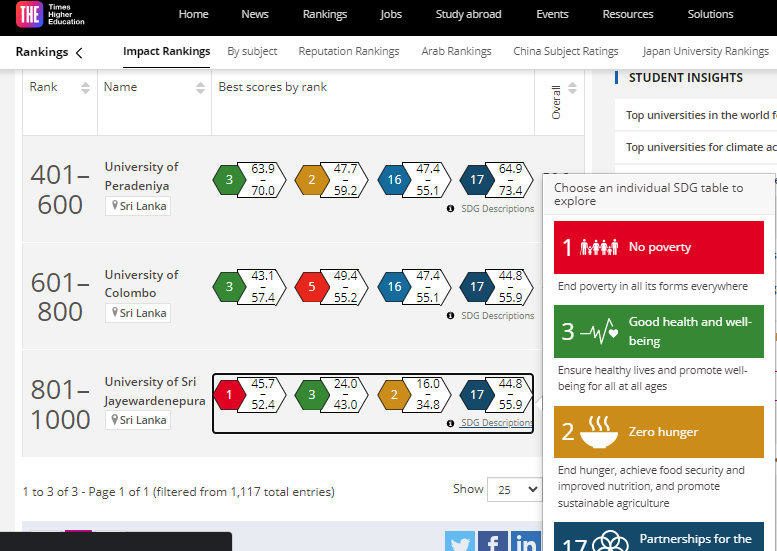
Task: Switch to the Reputation Rankings tab
Action: click(349, 52)
